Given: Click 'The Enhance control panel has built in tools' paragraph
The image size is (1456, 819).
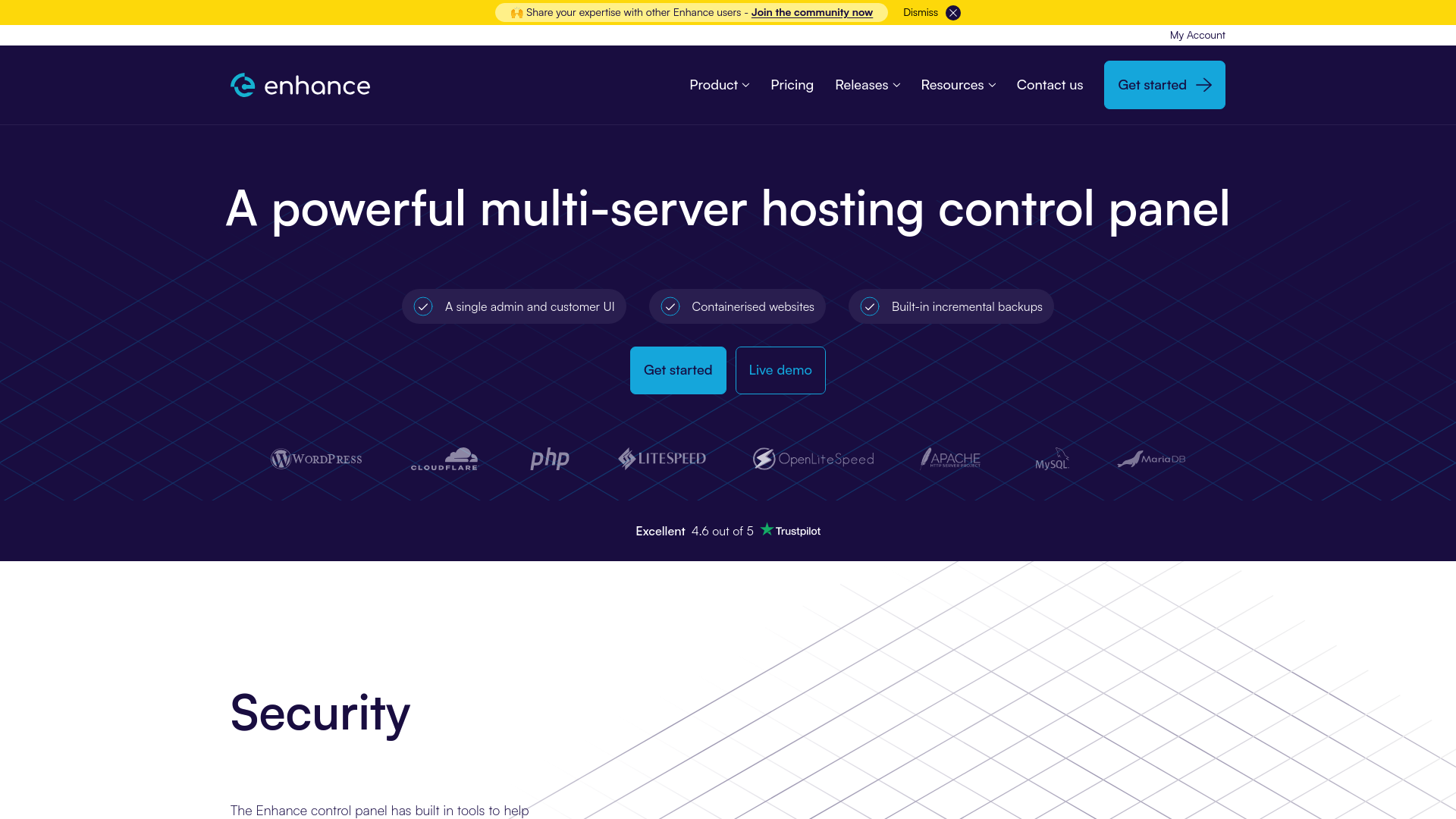Looking at the screenshot, I should (x=380, y=811).
